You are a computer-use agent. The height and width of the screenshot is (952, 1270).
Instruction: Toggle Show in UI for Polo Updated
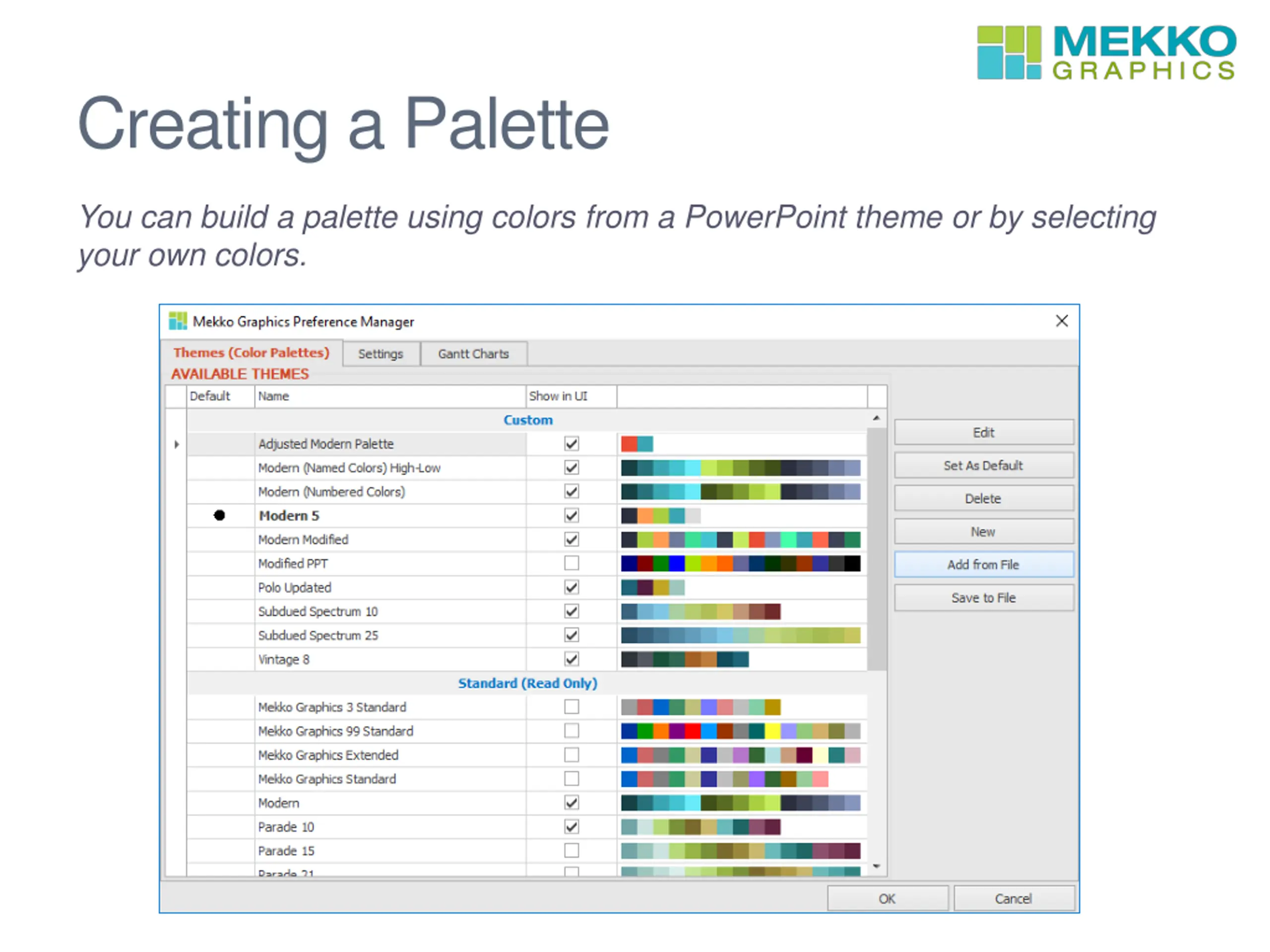[x=571, y=588]
